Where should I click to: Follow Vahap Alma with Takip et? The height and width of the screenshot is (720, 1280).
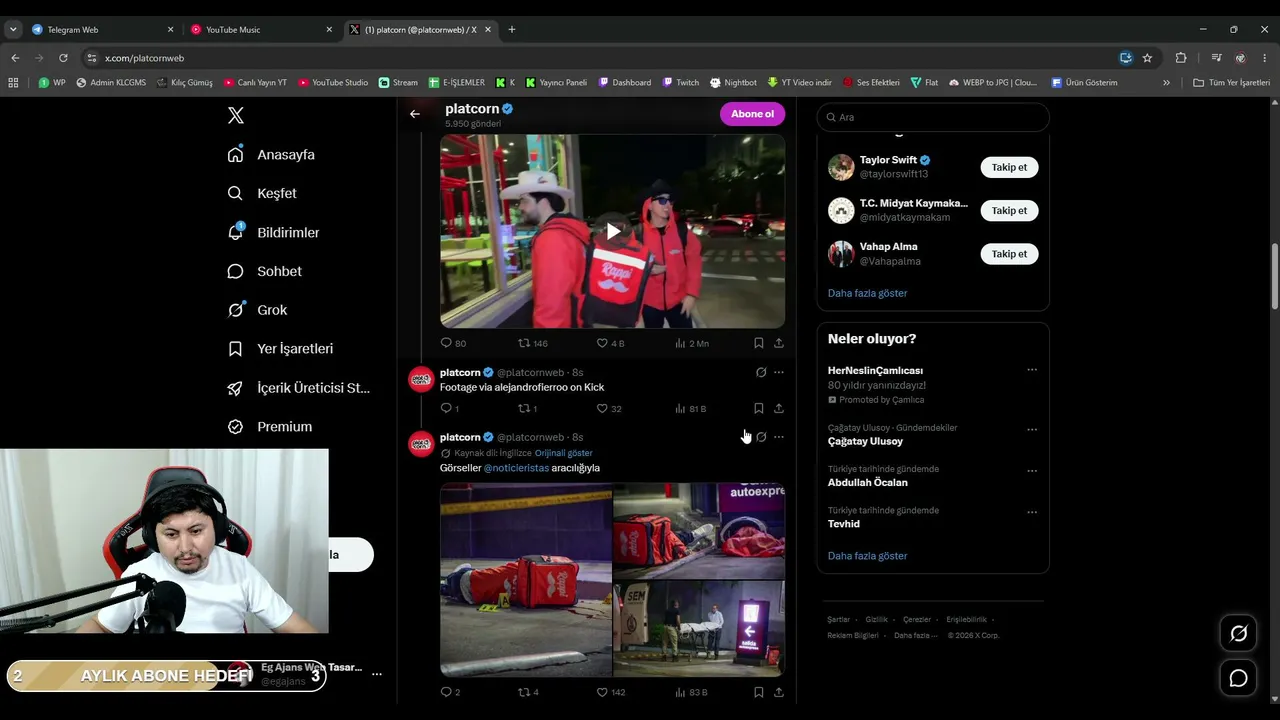[1009, 254]
